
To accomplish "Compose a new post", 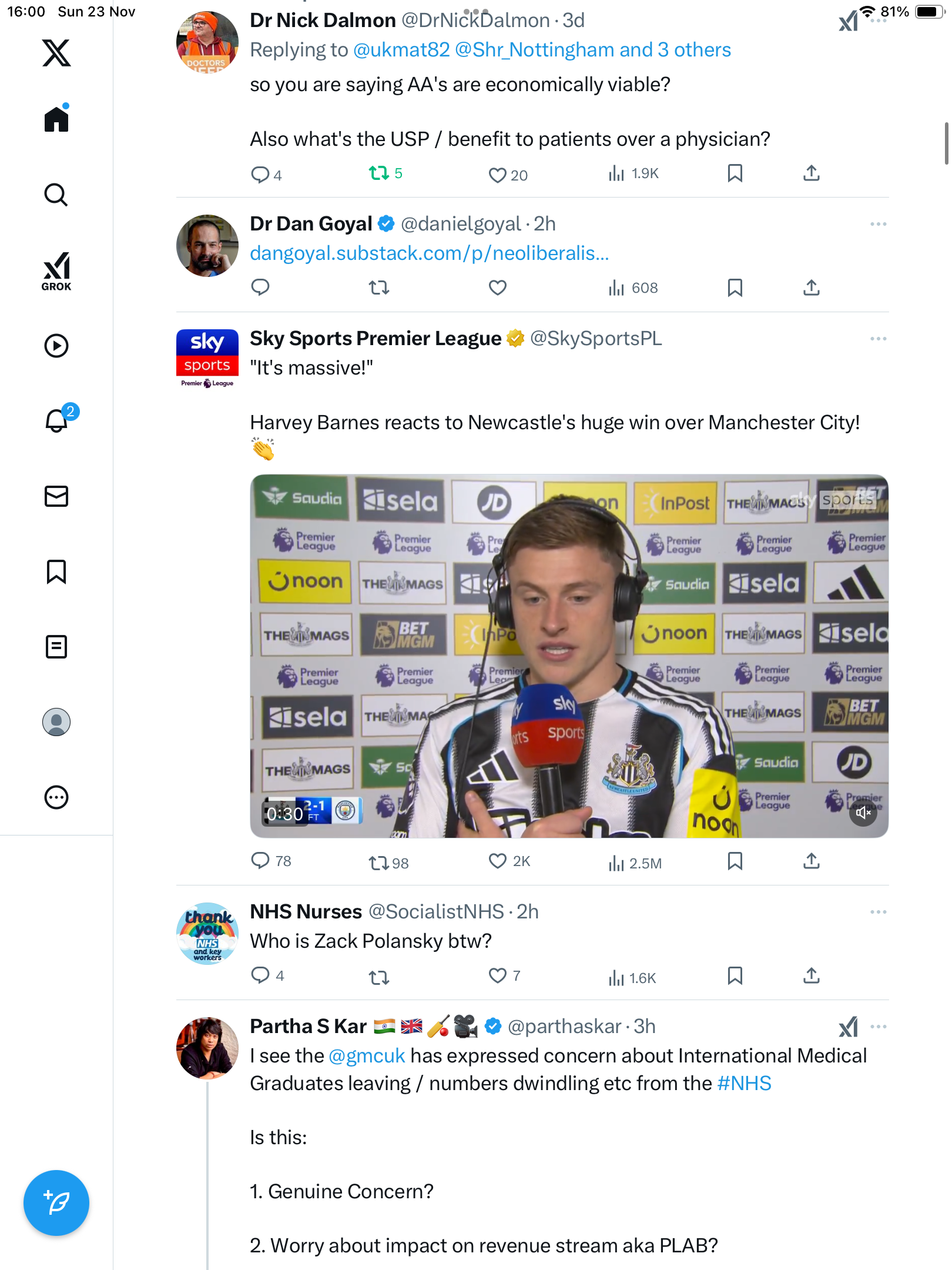I will (56, 1202).
